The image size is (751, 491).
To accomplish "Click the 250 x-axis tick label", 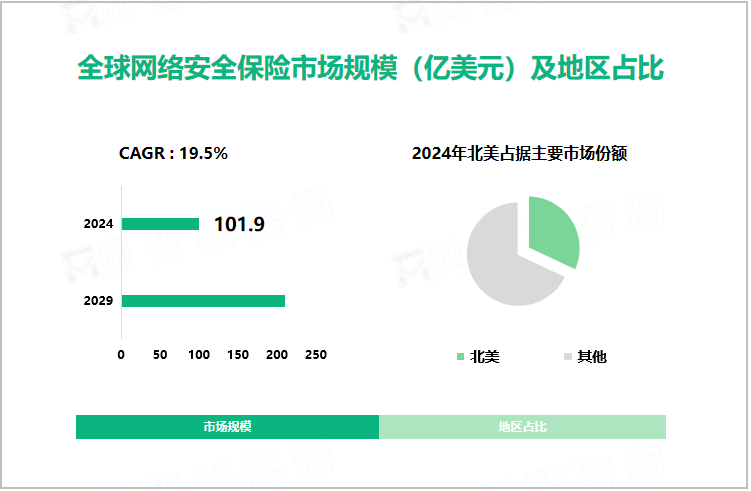I will (316, 354).
